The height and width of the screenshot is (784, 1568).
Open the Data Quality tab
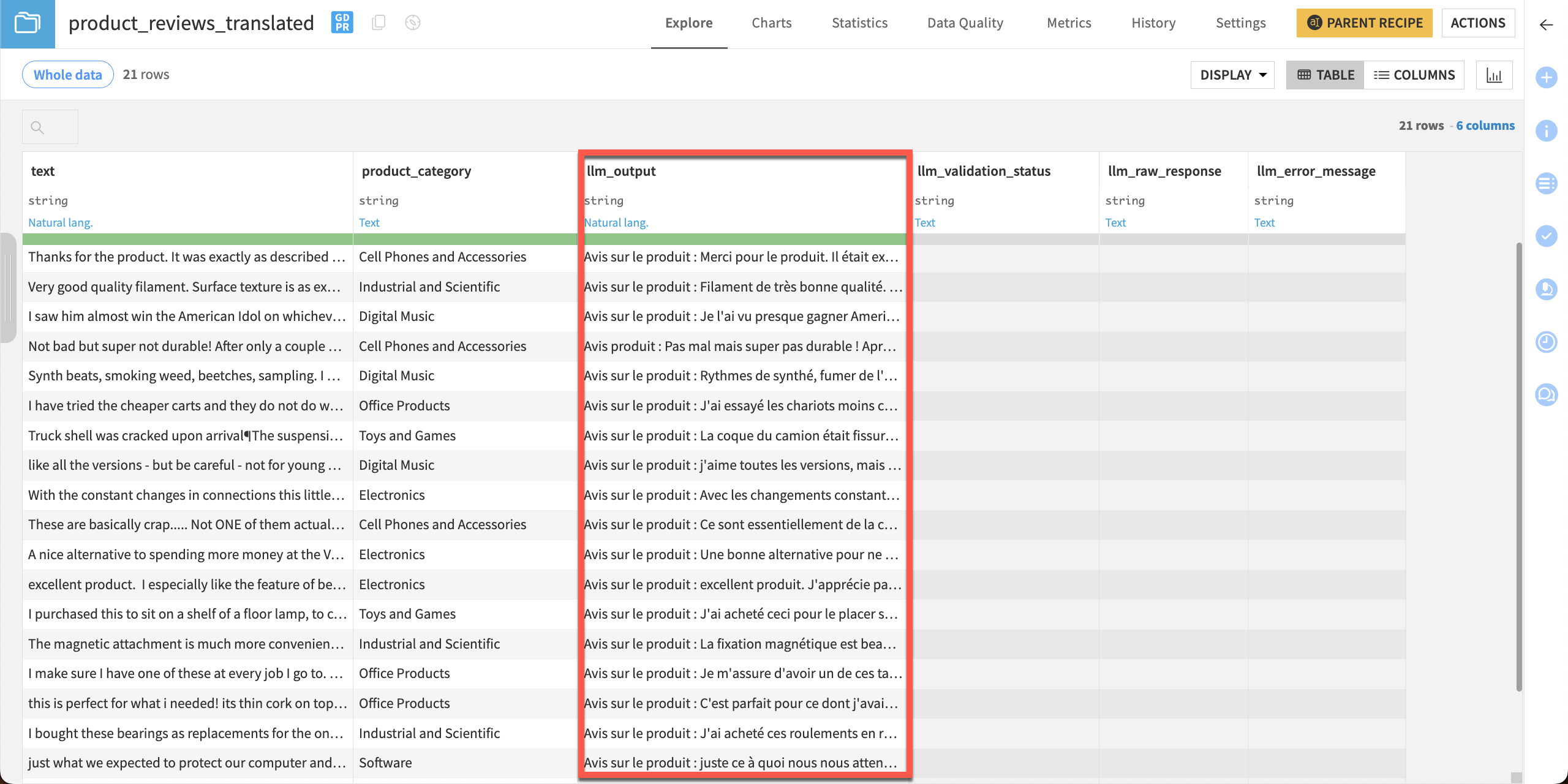click(x=965, y=23)
